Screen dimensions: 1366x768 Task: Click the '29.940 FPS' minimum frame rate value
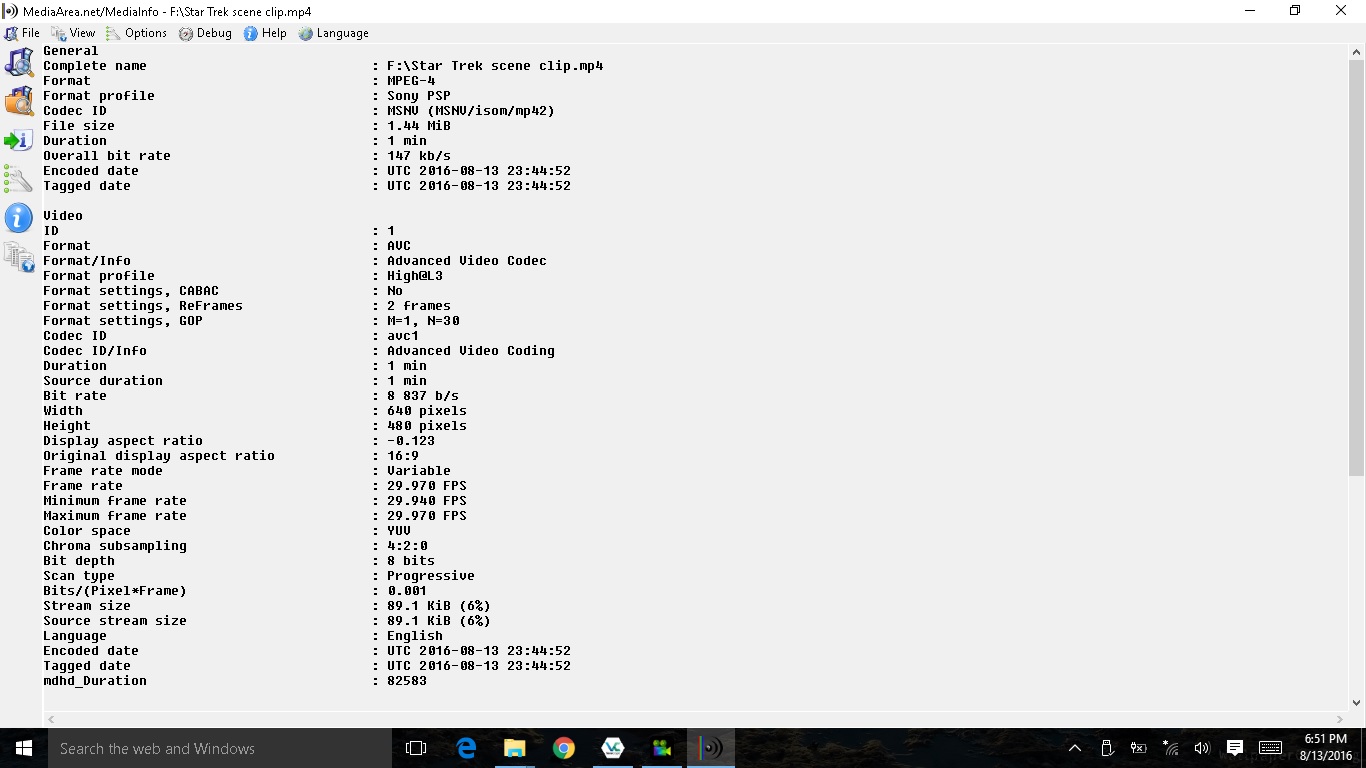pyautogui.click(x=427, y=501)
